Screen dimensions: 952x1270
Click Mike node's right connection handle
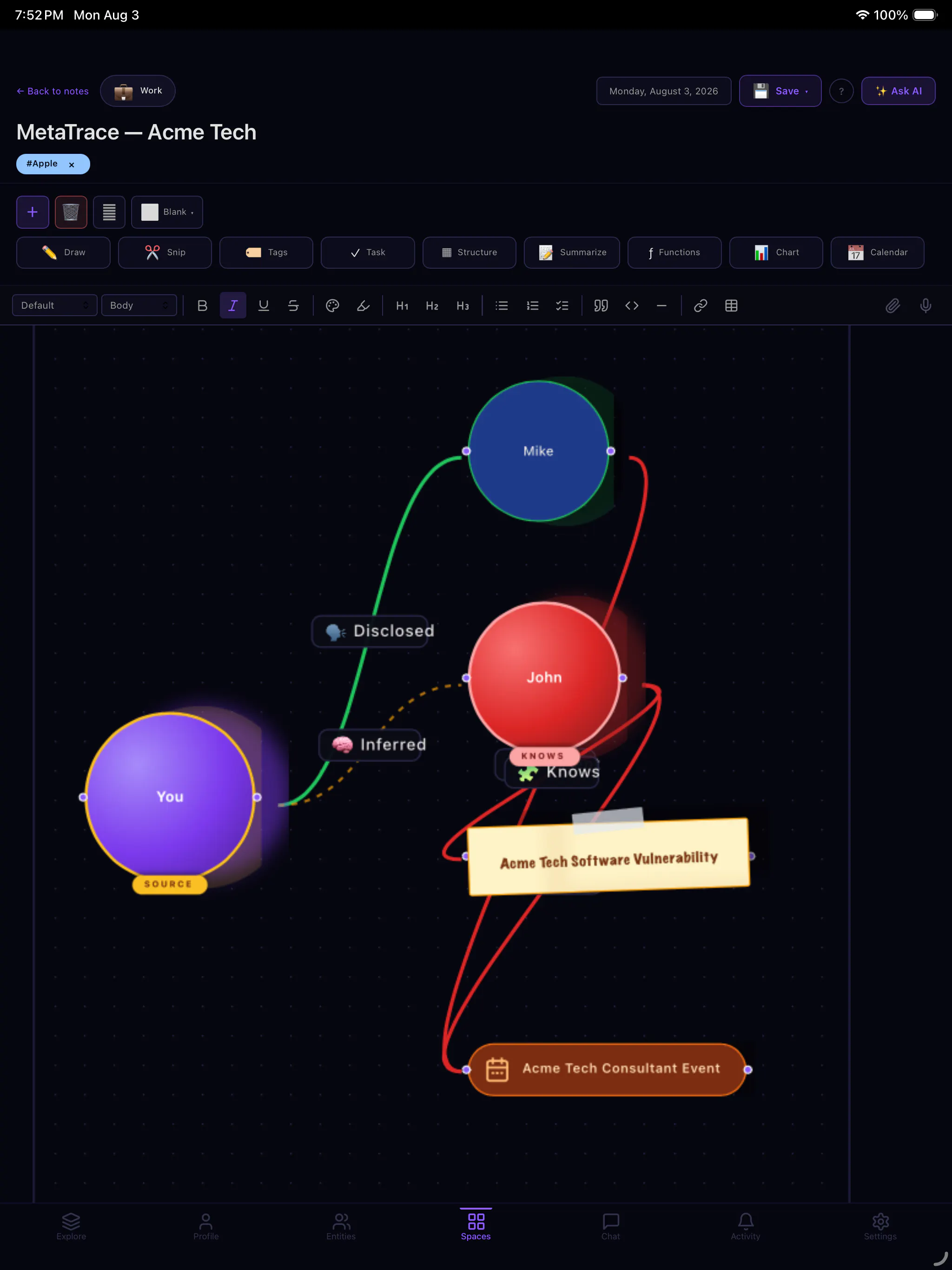(611, 451)
